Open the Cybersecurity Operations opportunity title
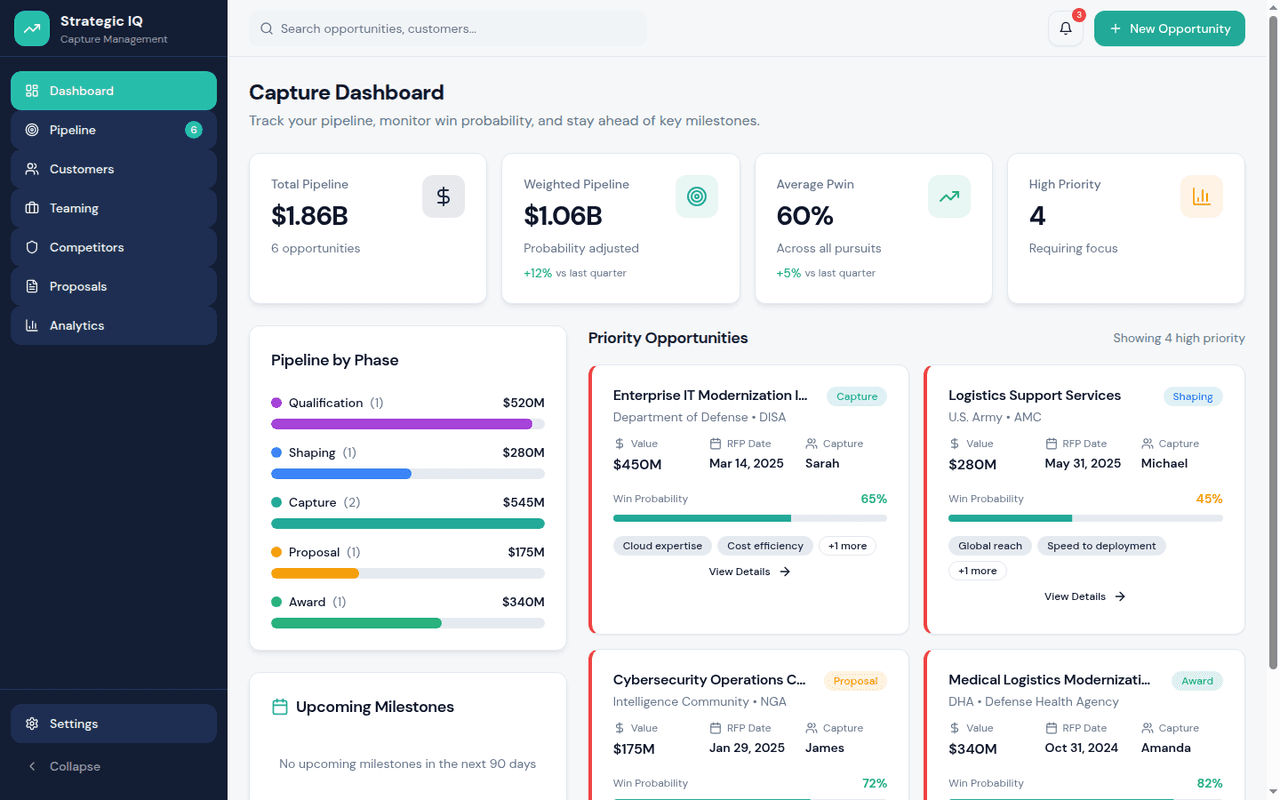The height and width of the screenshot is (800, 1280). [x=709, y=680]
